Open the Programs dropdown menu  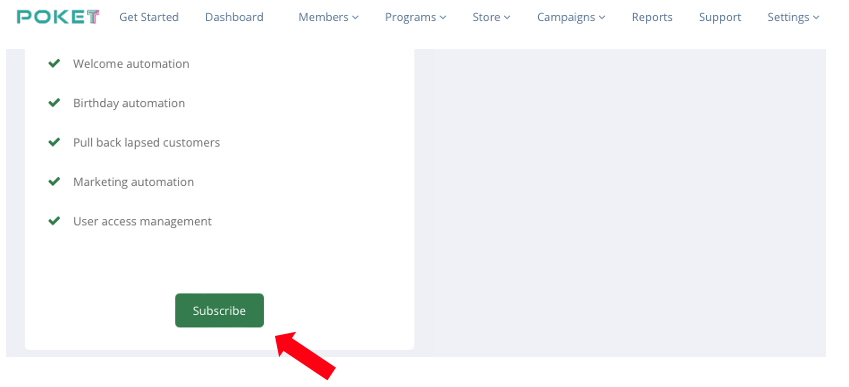click(415, 17)
